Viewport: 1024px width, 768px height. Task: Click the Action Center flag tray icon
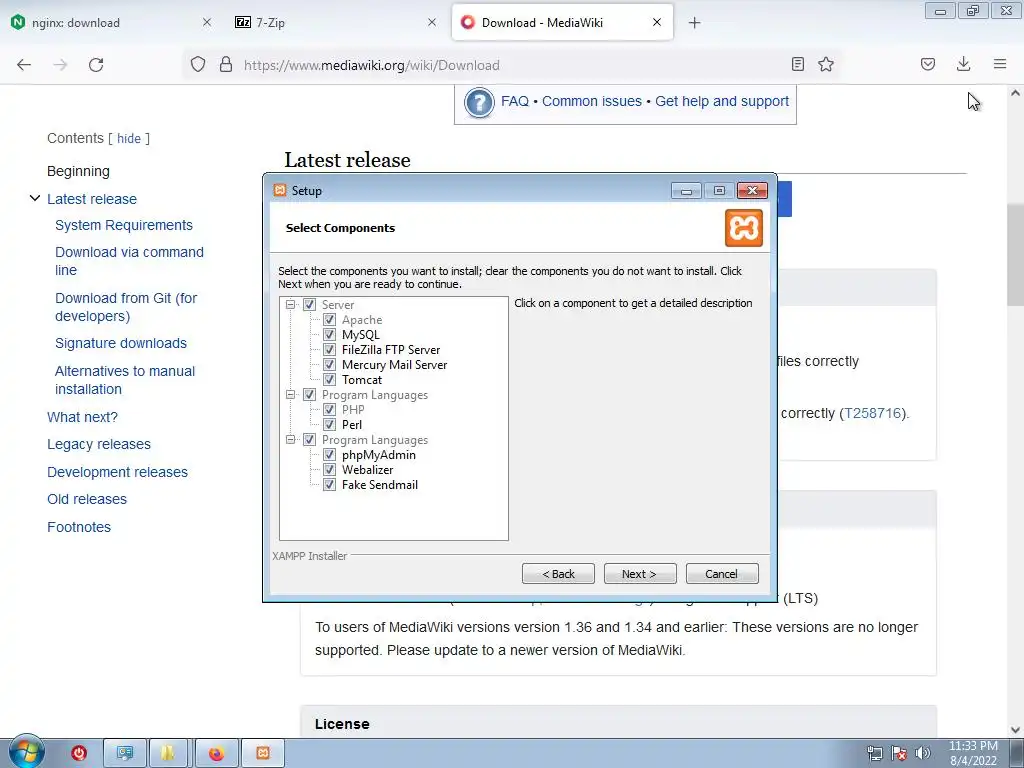coord(899,753)
